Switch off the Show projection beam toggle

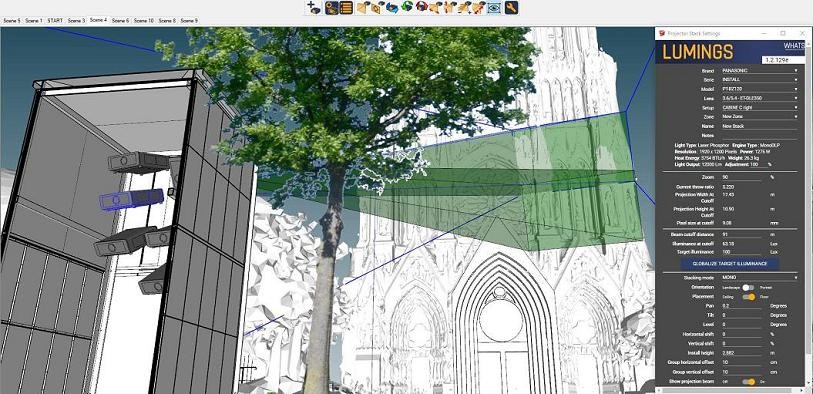(x=748, y=382)
